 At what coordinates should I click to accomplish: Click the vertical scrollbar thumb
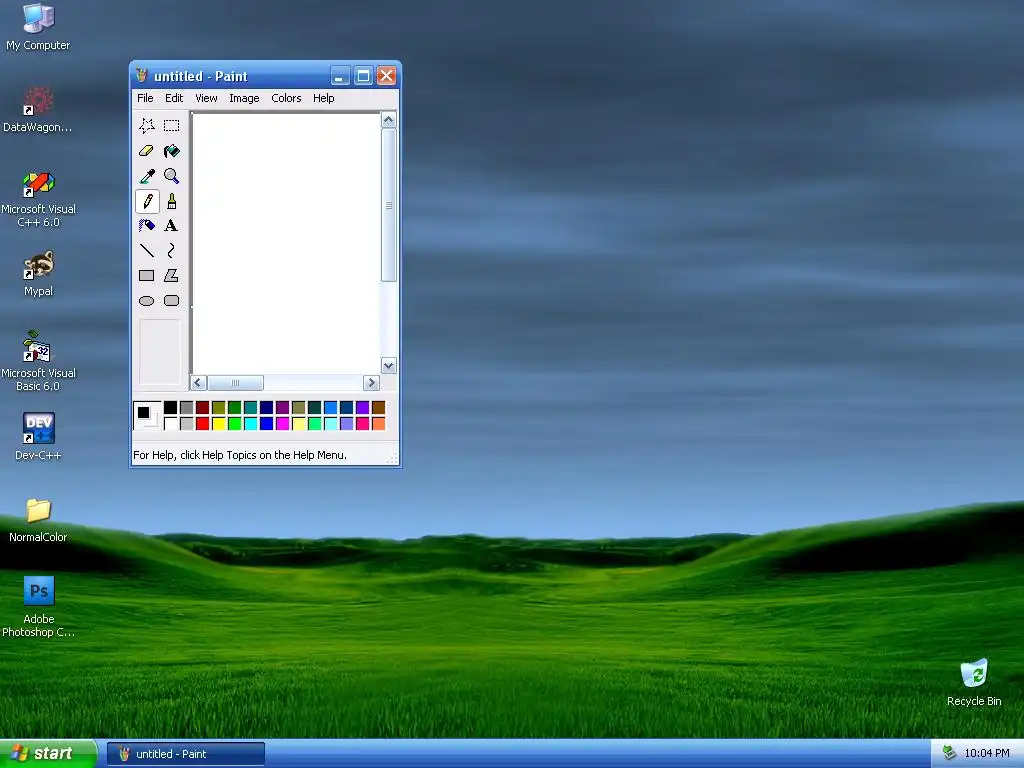pos(389,205)
